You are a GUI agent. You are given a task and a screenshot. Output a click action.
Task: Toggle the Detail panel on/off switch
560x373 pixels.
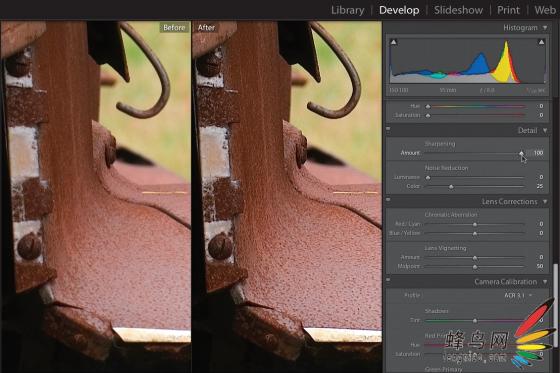pyautogui.click(x=388, y=129)
